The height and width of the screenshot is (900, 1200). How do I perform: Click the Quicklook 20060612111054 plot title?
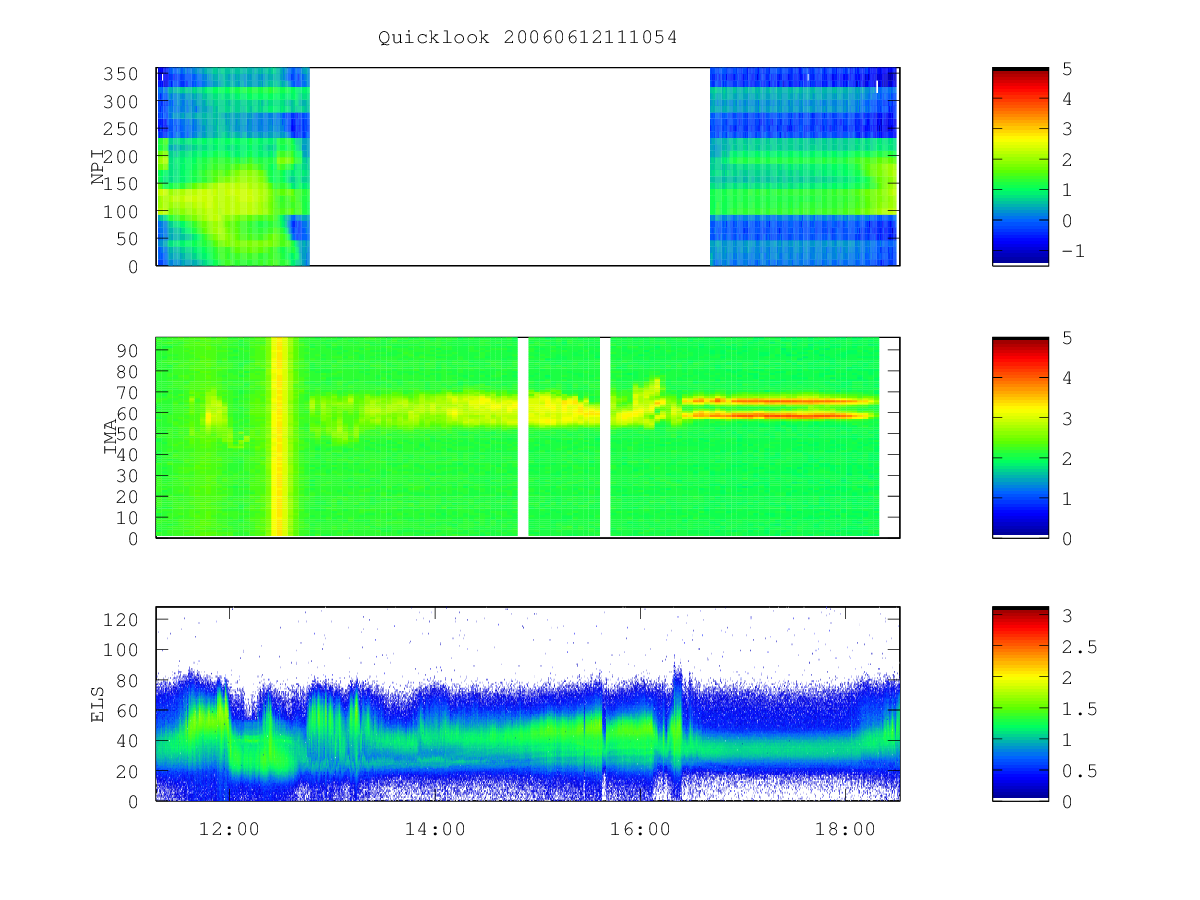(x=528, y=38)
